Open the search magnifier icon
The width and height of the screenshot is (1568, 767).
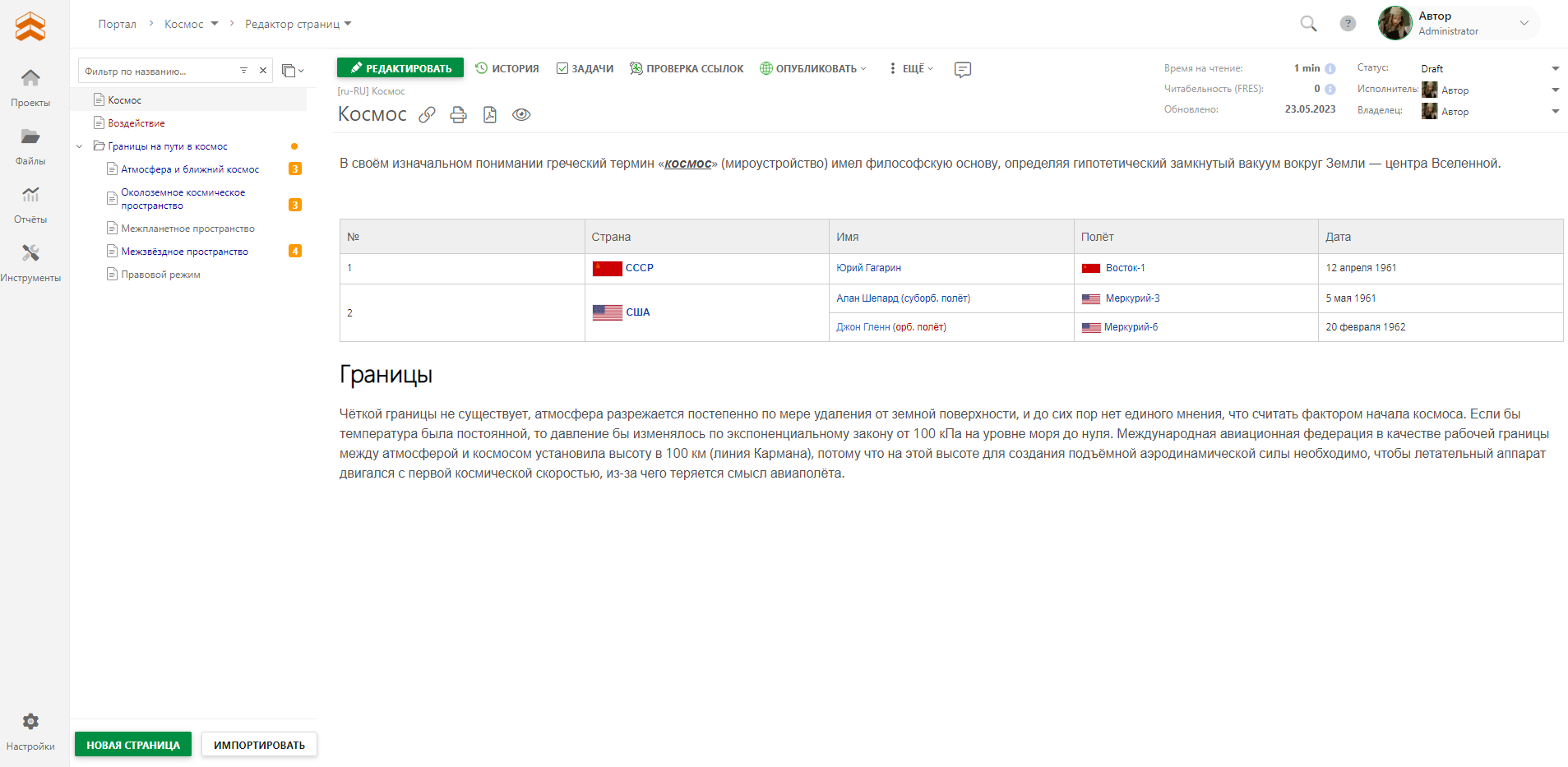[x=1308, y=24]
